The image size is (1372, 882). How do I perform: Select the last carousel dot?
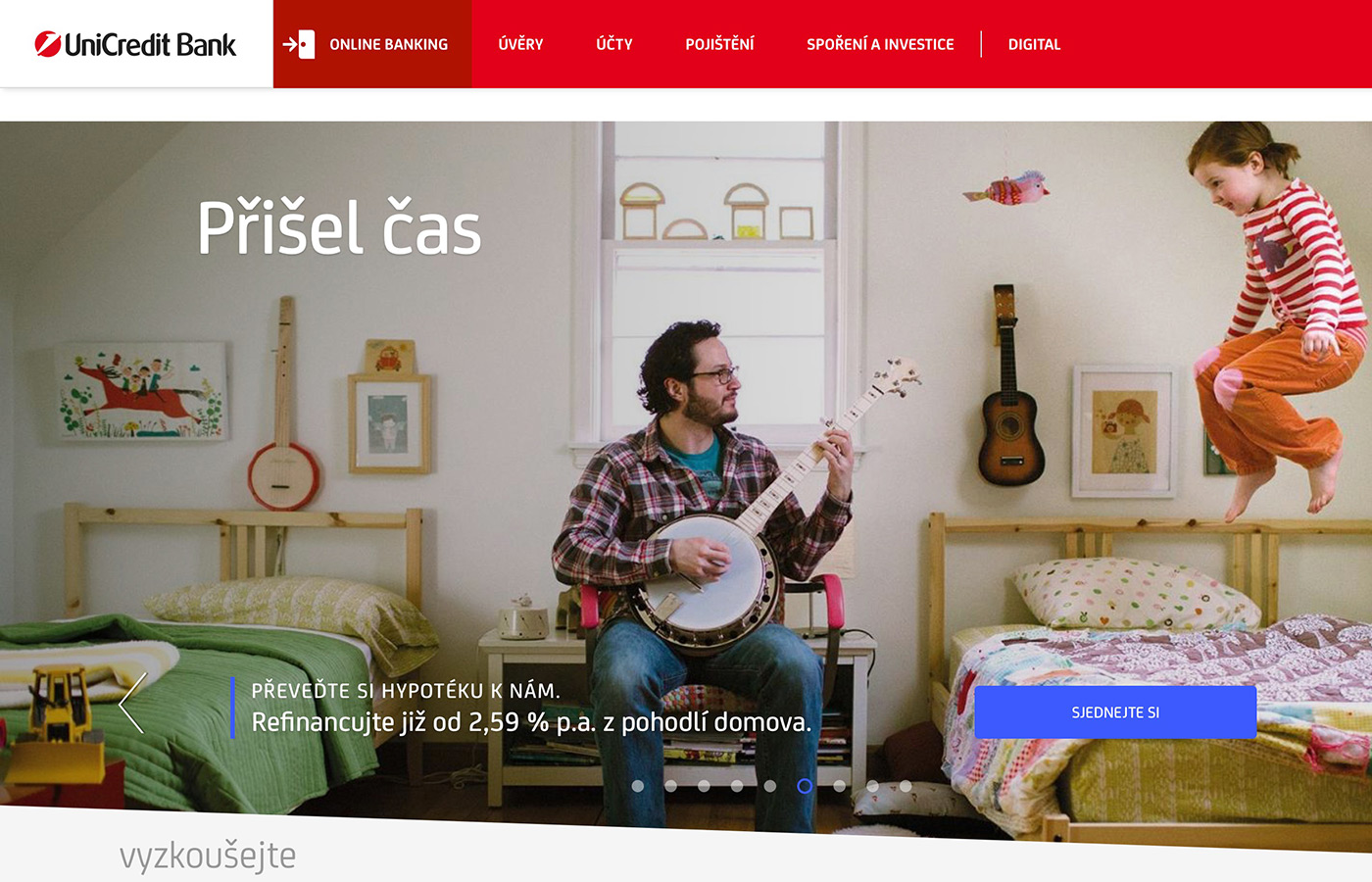pyautogui.click(x=906, y=786)
